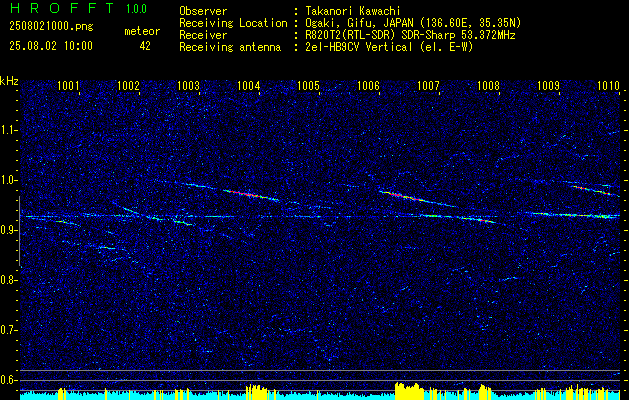Image resolution: width=629 pixels, height=400 pixels.
Task: Click wide yellow signal-level bar below 1007
Action: click(x=409, y=390)
